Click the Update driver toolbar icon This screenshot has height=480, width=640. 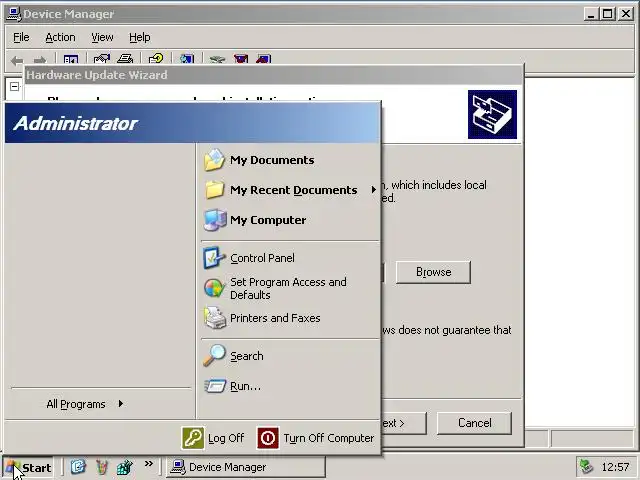pos(217,60)
